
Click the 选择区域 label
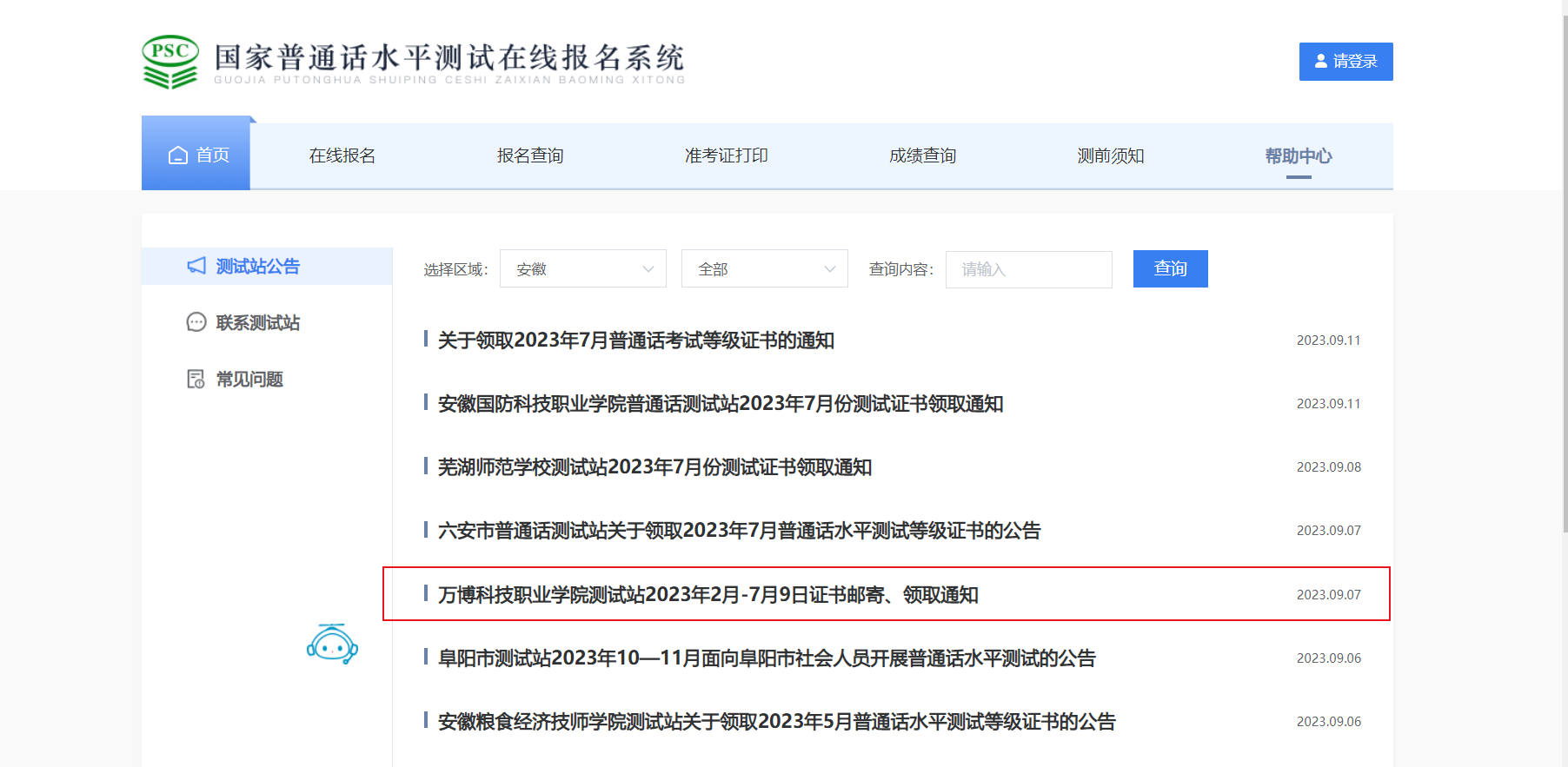click(456, 269)
